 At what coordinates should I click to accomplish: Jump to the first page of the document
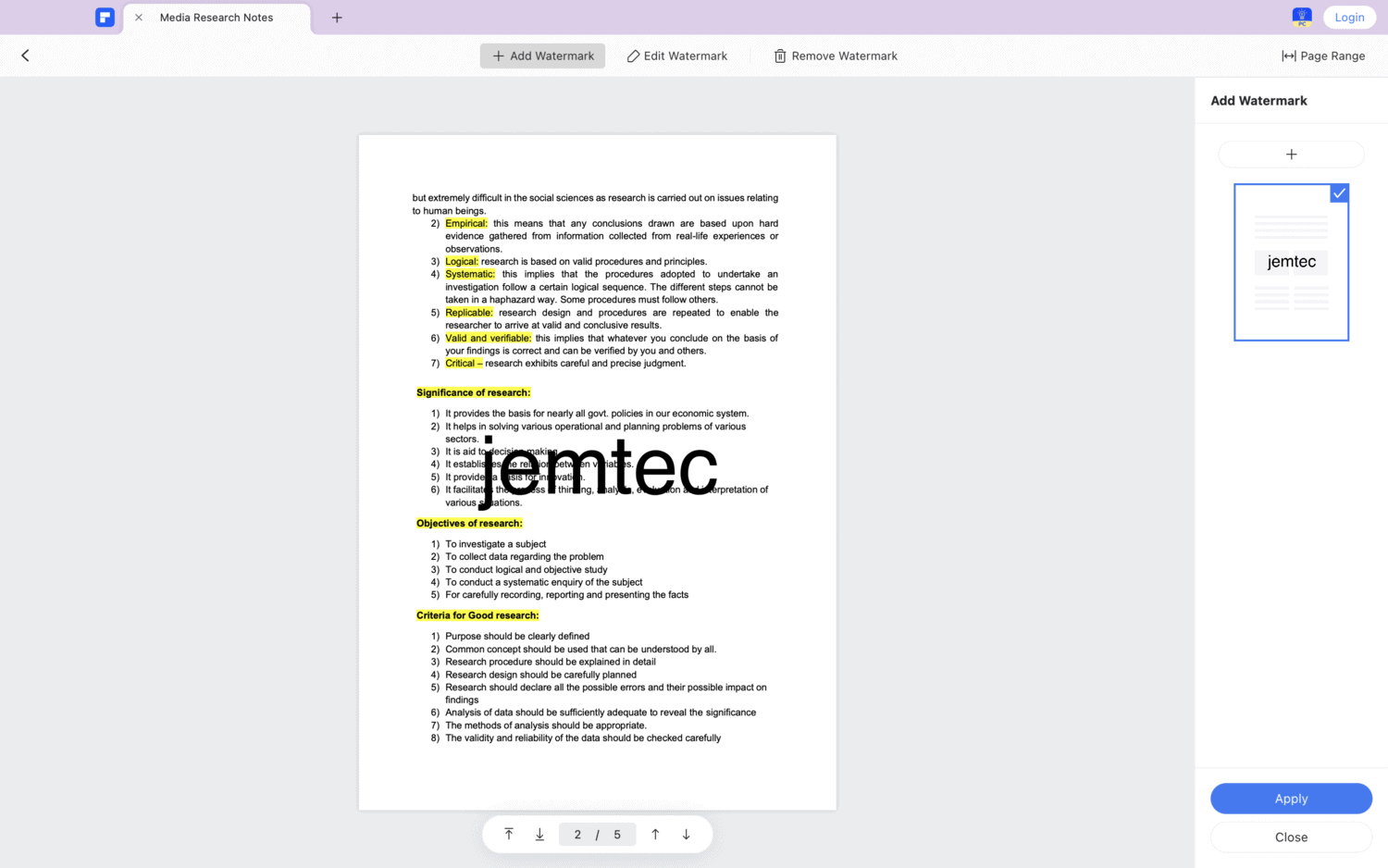point(508,834)
